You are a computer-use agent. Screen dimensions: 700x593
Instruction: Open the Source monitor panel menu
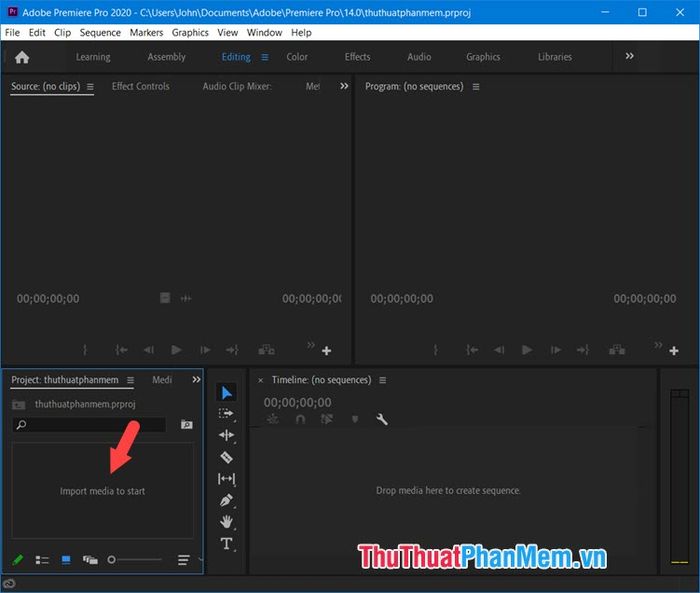click(x=90, y=87)
